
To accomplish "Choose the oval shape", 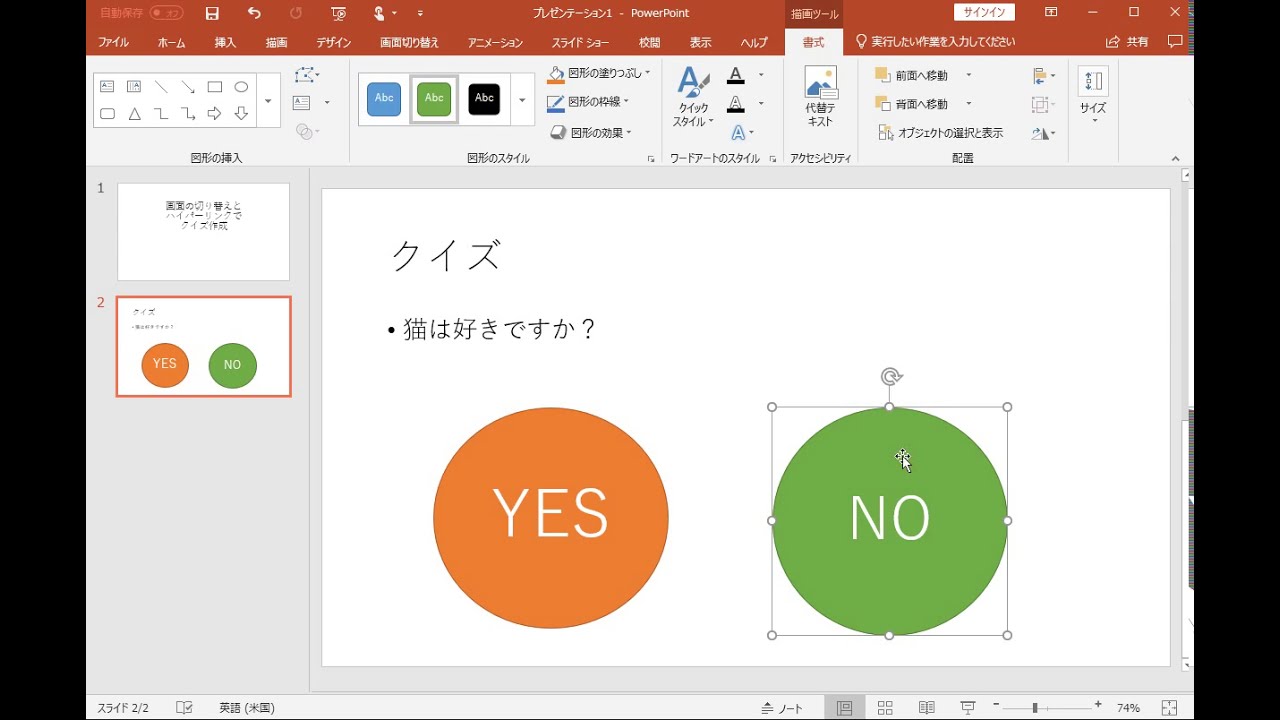I will coord(241,87).
